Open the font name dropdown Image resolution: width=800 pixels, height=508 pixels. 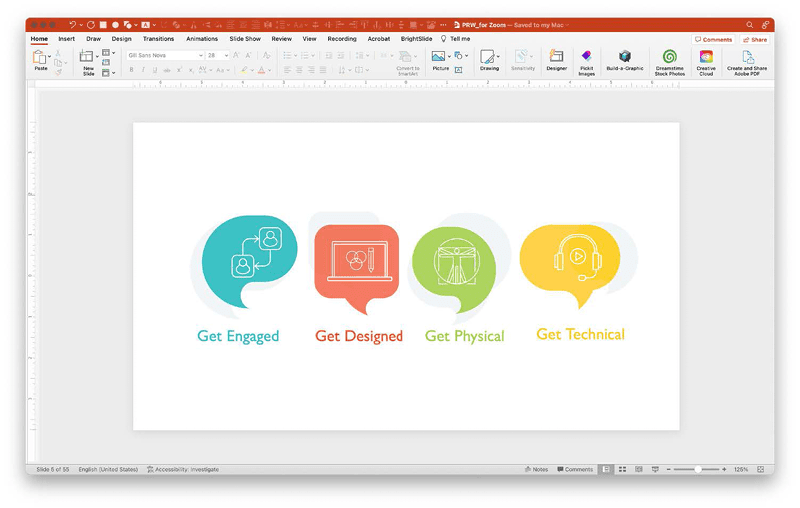click(x=201, y=55)
